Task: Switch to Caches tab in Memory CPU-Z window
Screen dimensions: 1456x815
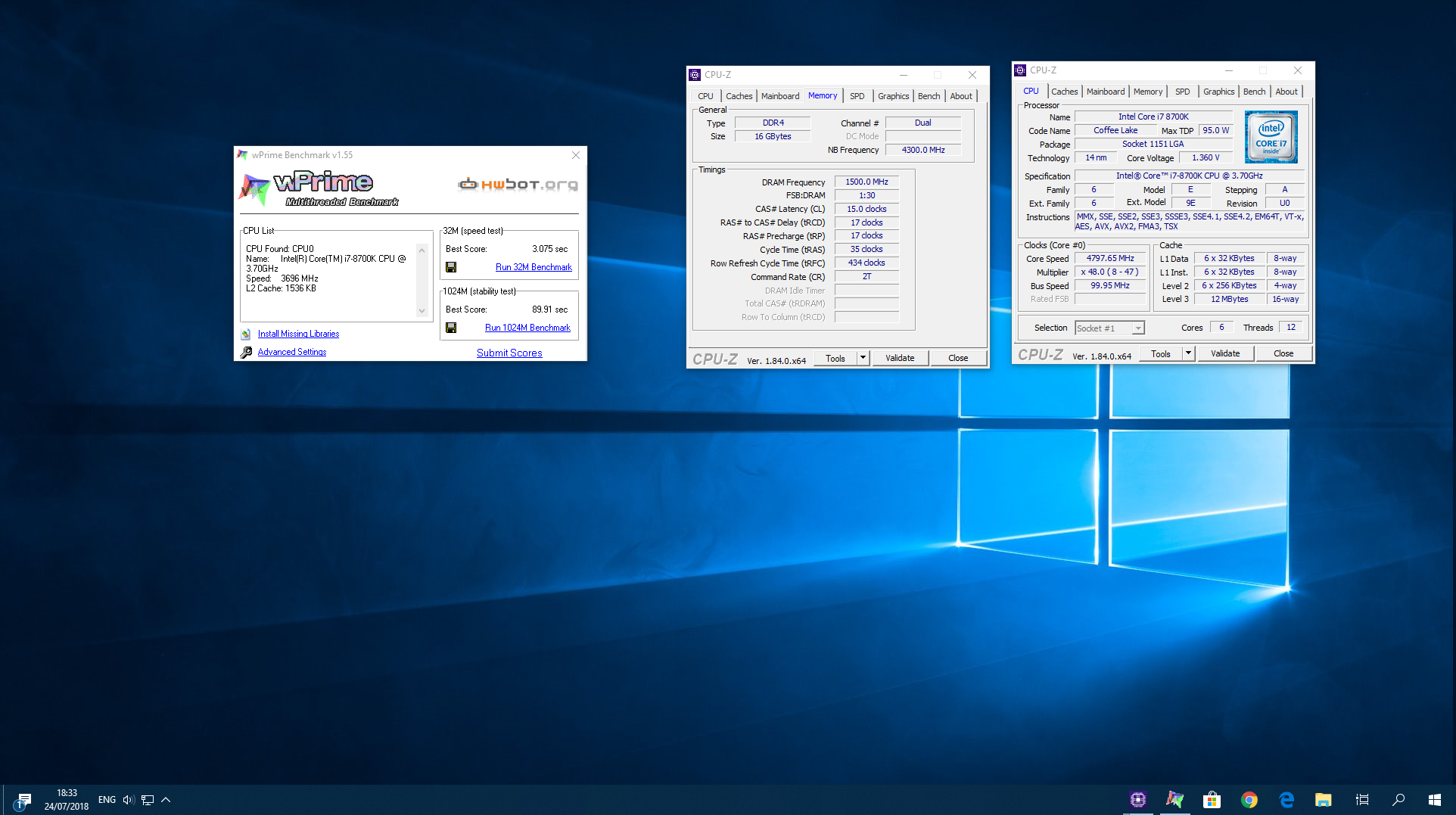Action: click(x=739, y=96)
